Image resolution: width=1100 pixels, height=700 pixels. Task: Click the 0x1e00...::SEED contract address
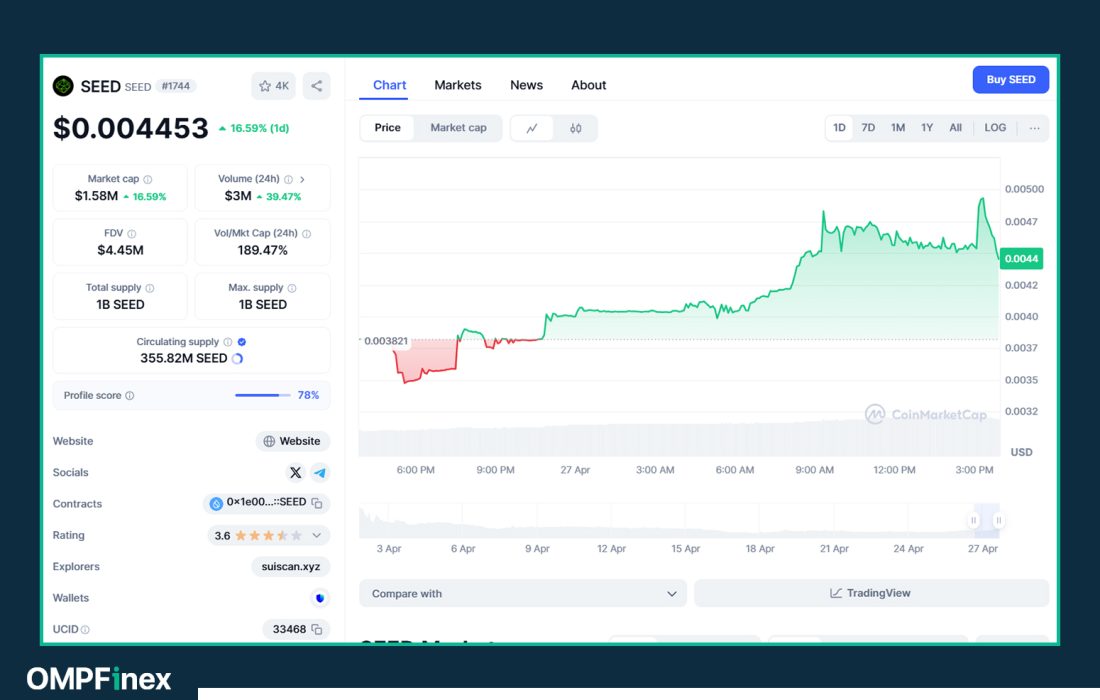[266, 502]
